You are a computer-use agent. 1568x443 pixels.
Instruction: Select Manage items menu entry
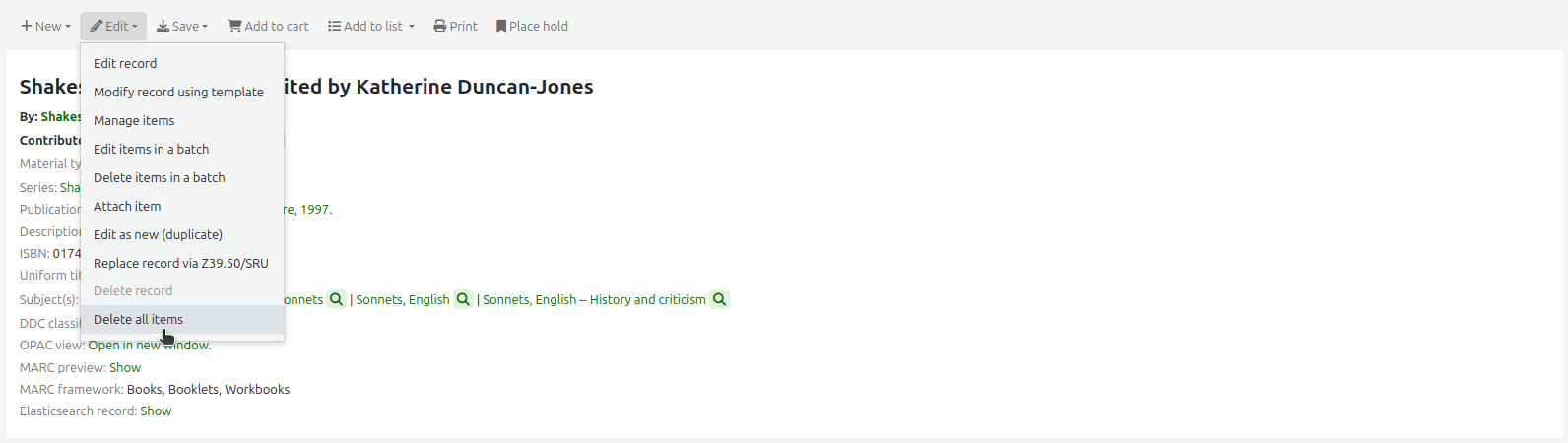point(134,120)
